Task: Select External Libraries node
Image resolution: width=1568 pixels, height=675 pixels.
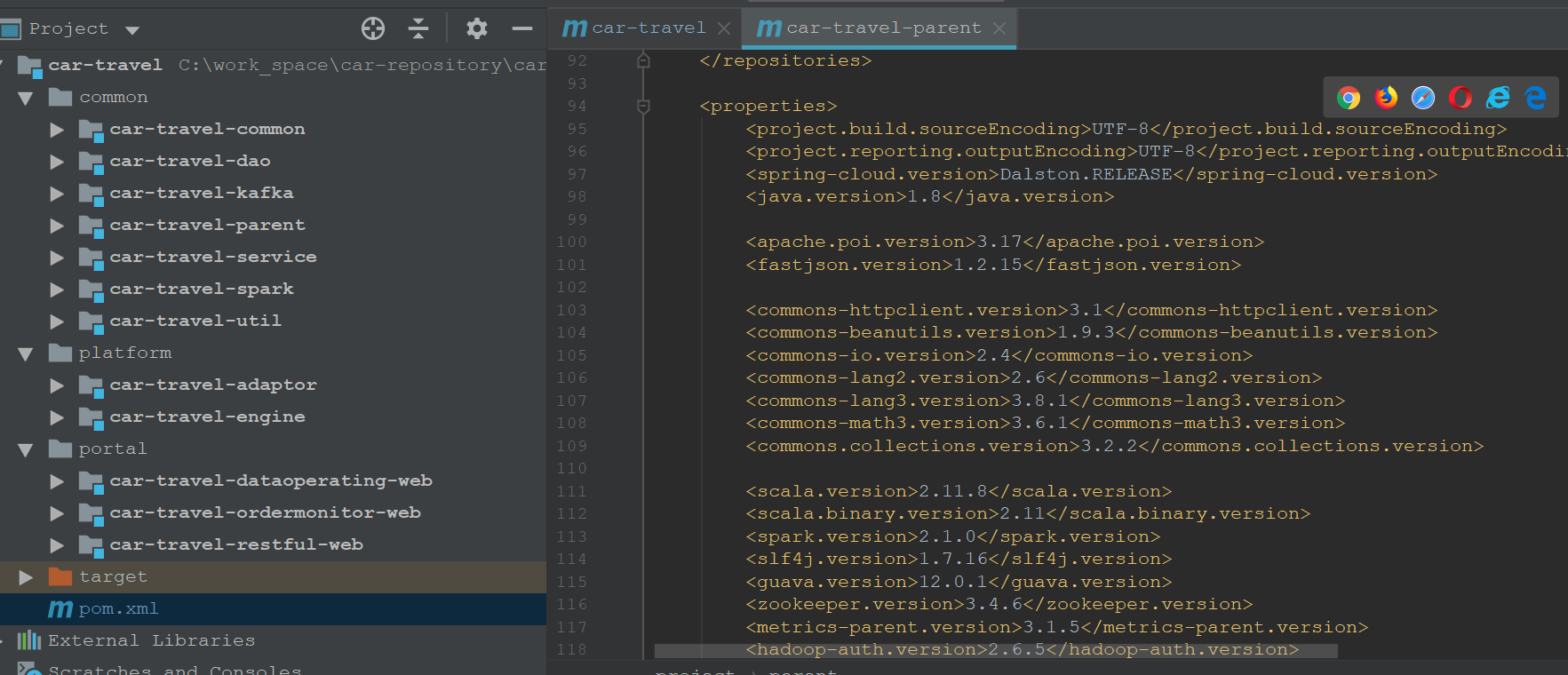Action: 151,640
